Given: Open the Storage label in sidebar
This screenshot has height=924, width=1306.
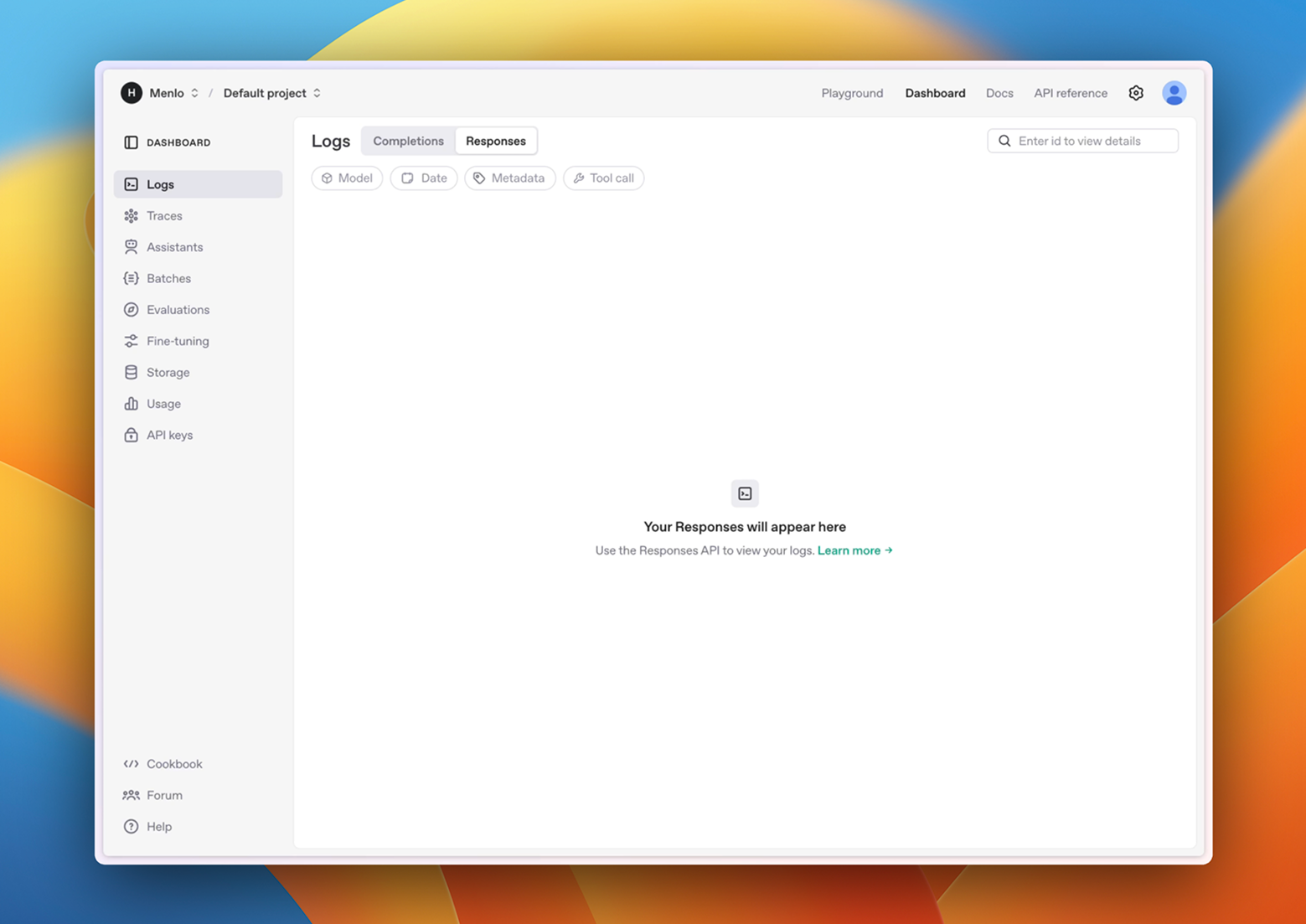Looking at the screenshot, I should click(x=168, y=372).
